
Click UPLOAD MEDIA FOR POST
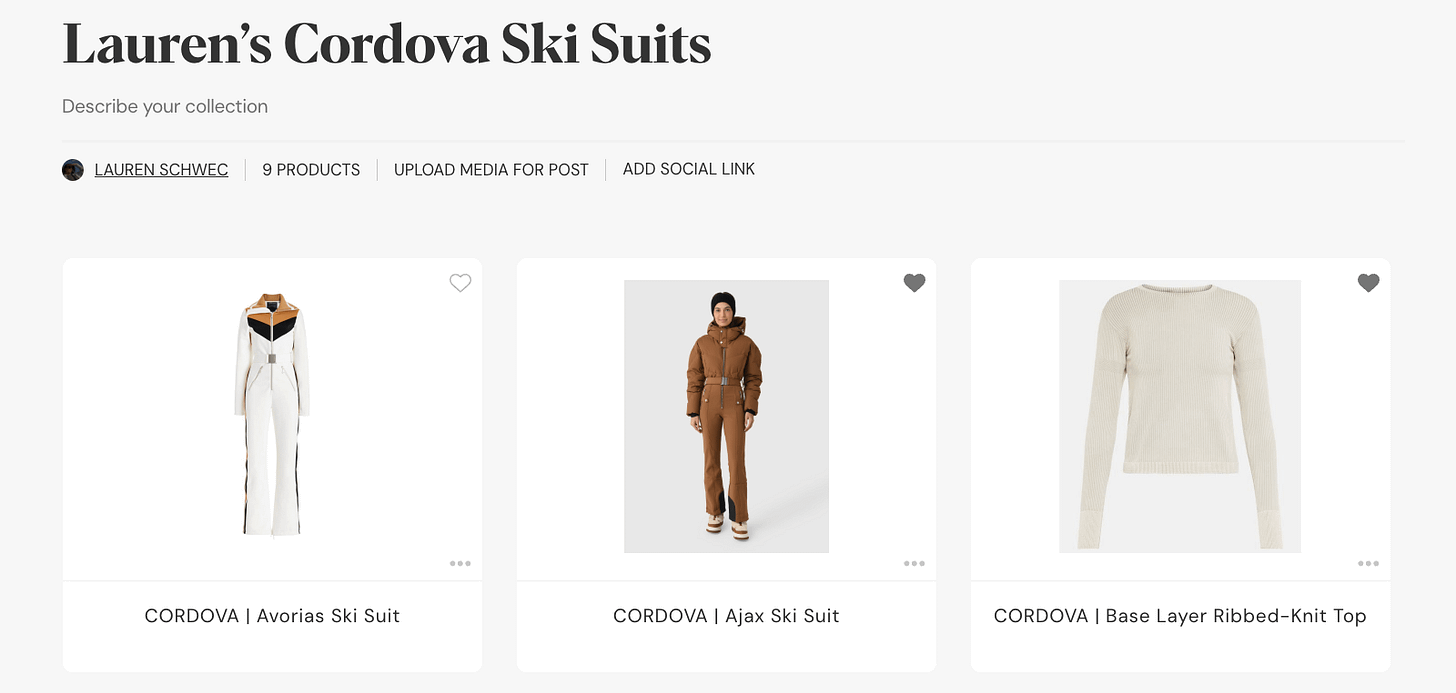491,170
